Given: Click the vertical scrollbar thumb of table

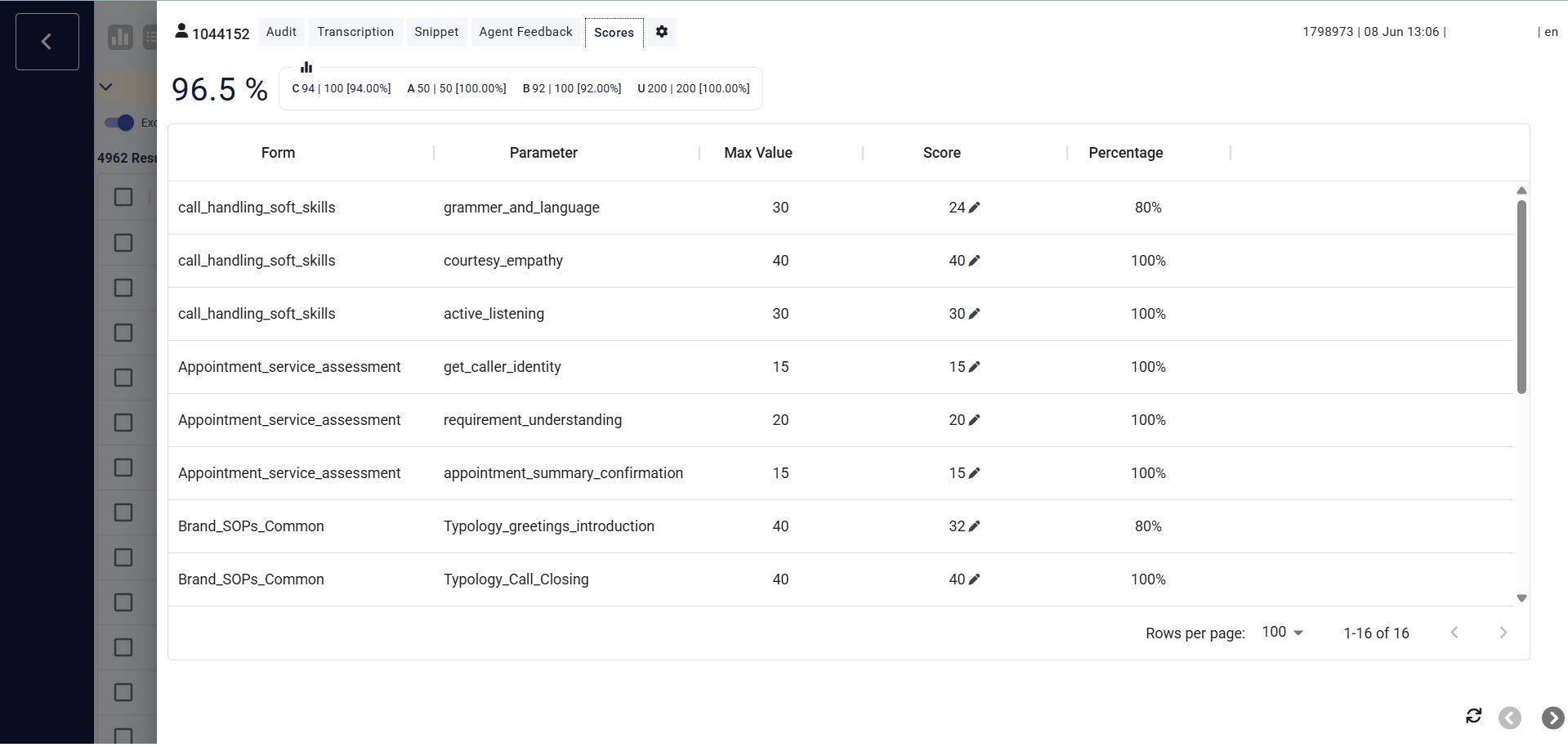Looking at the screenshot, I should tap(1521, 297).
